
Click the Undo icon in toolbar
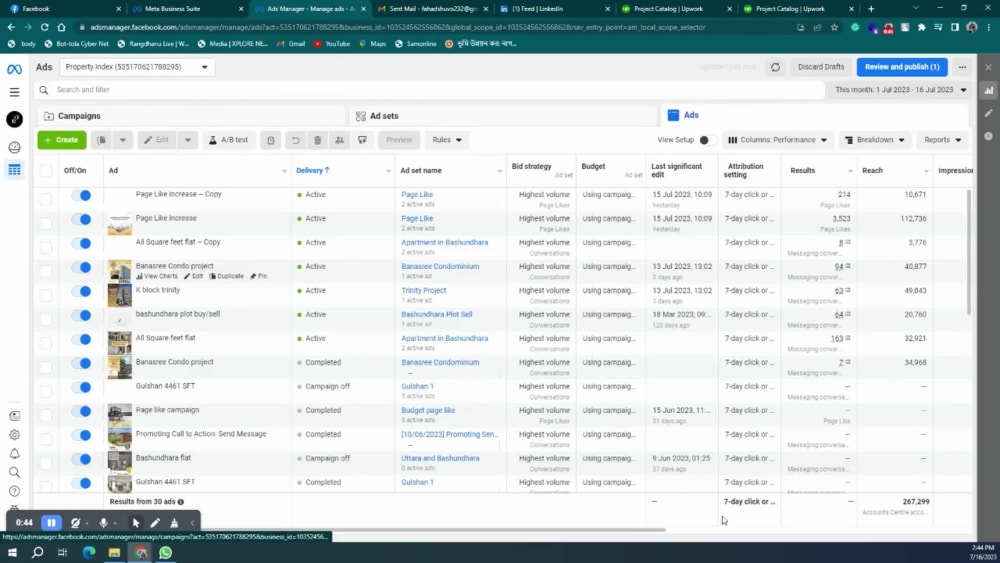[x=295, y=140]
